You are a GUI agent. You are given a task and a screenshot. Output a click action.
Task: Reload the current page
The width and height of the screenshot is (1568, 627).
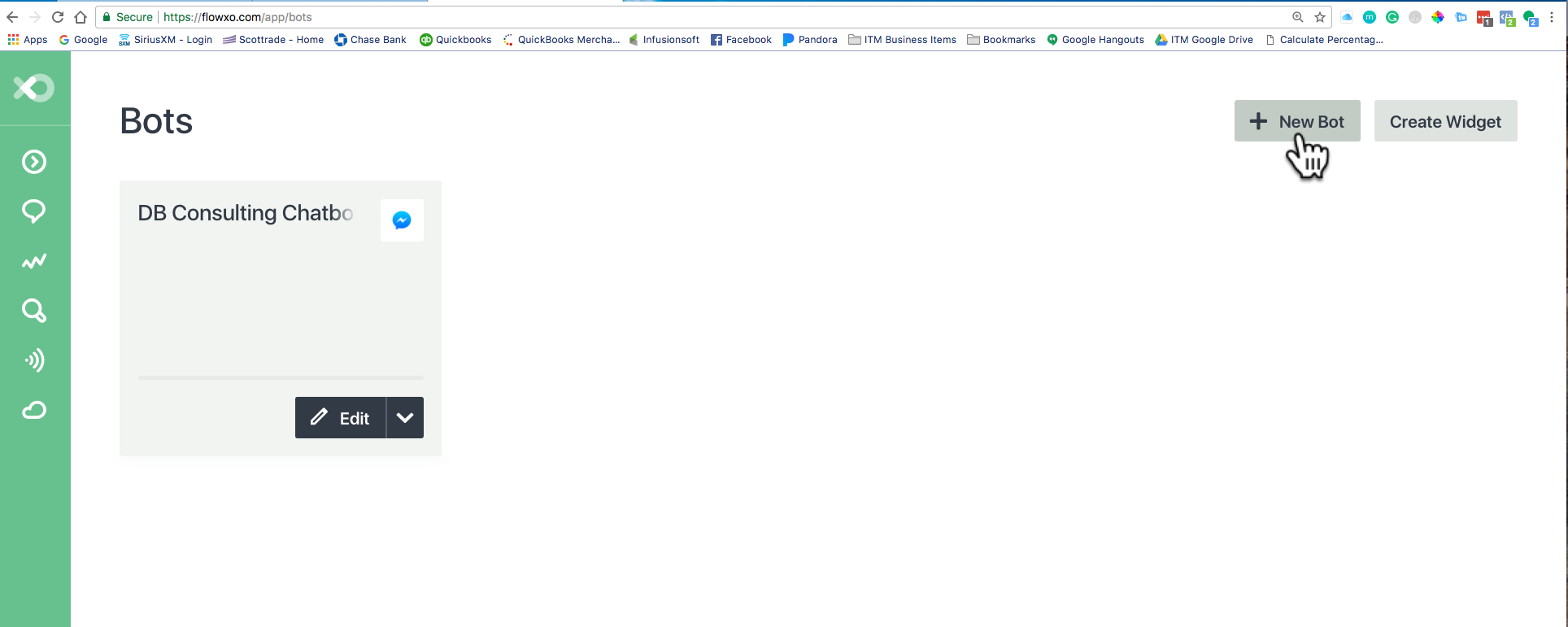(58, 17)
